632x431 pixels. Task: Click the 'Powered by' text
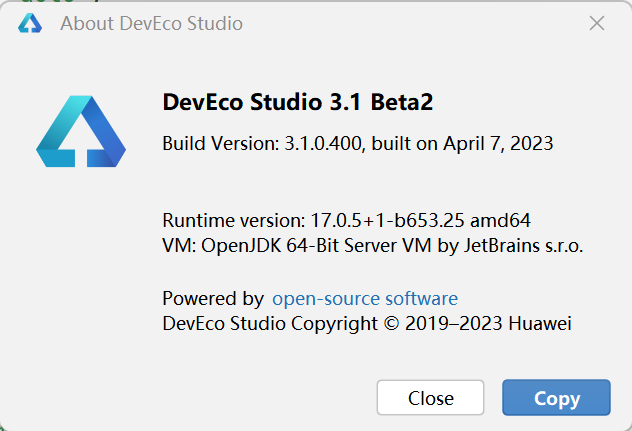(213, 299)
